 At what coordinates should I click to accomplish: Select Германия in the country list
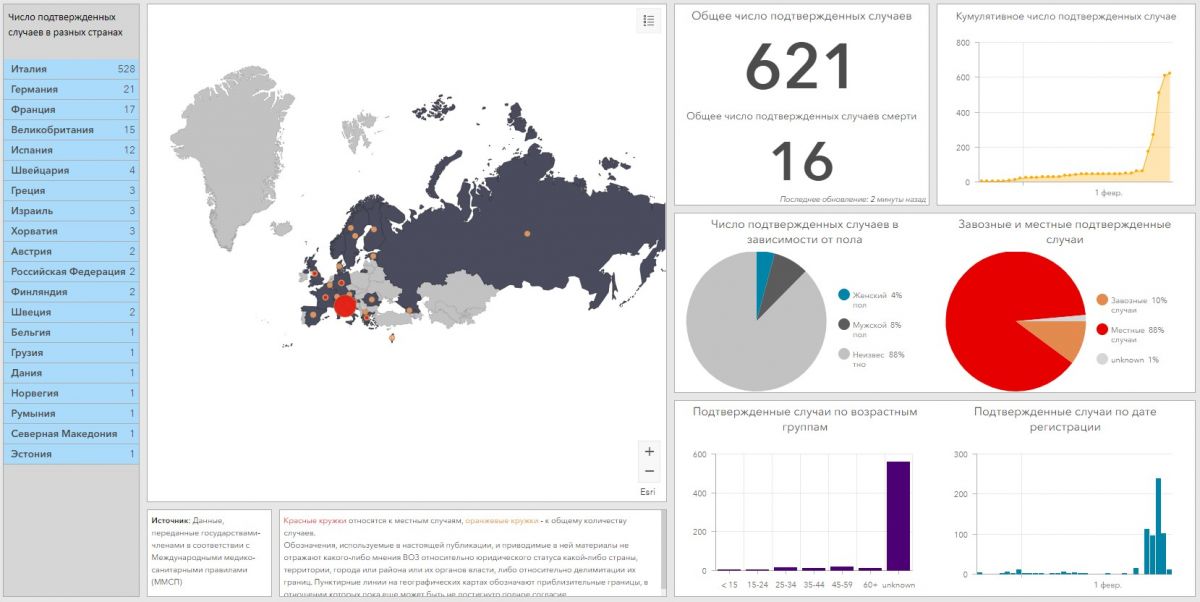[72, 89]
